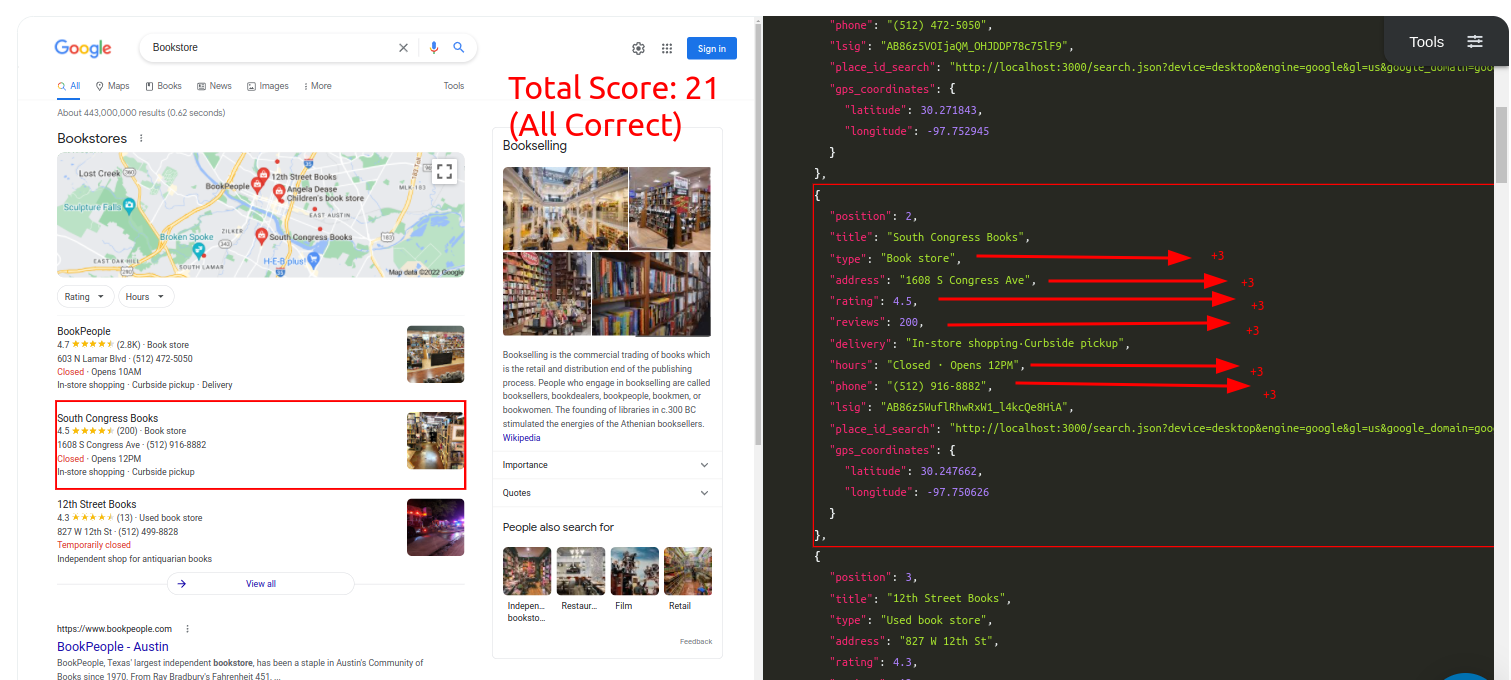Open the South Congress Books listing
The image size is (1511, 680).
(x=107, y=418)
